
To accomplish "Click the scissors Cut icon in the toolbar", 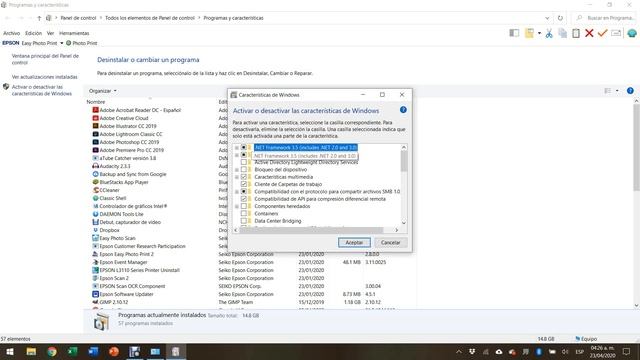I will tap(549, 33).
